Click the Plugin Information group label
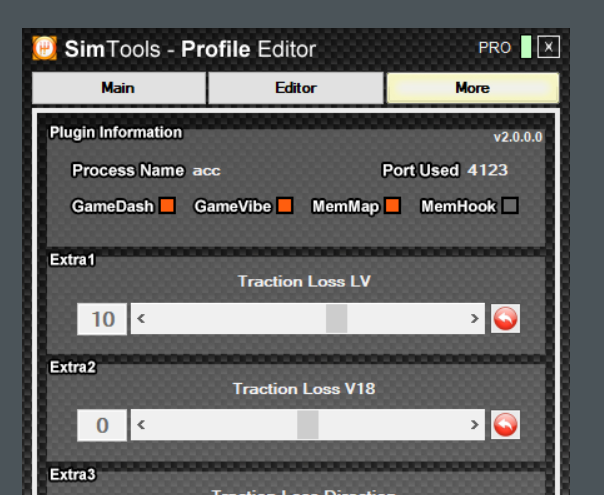Image resolution: width=604 pixels, height=495 pixels. (116, 133)
